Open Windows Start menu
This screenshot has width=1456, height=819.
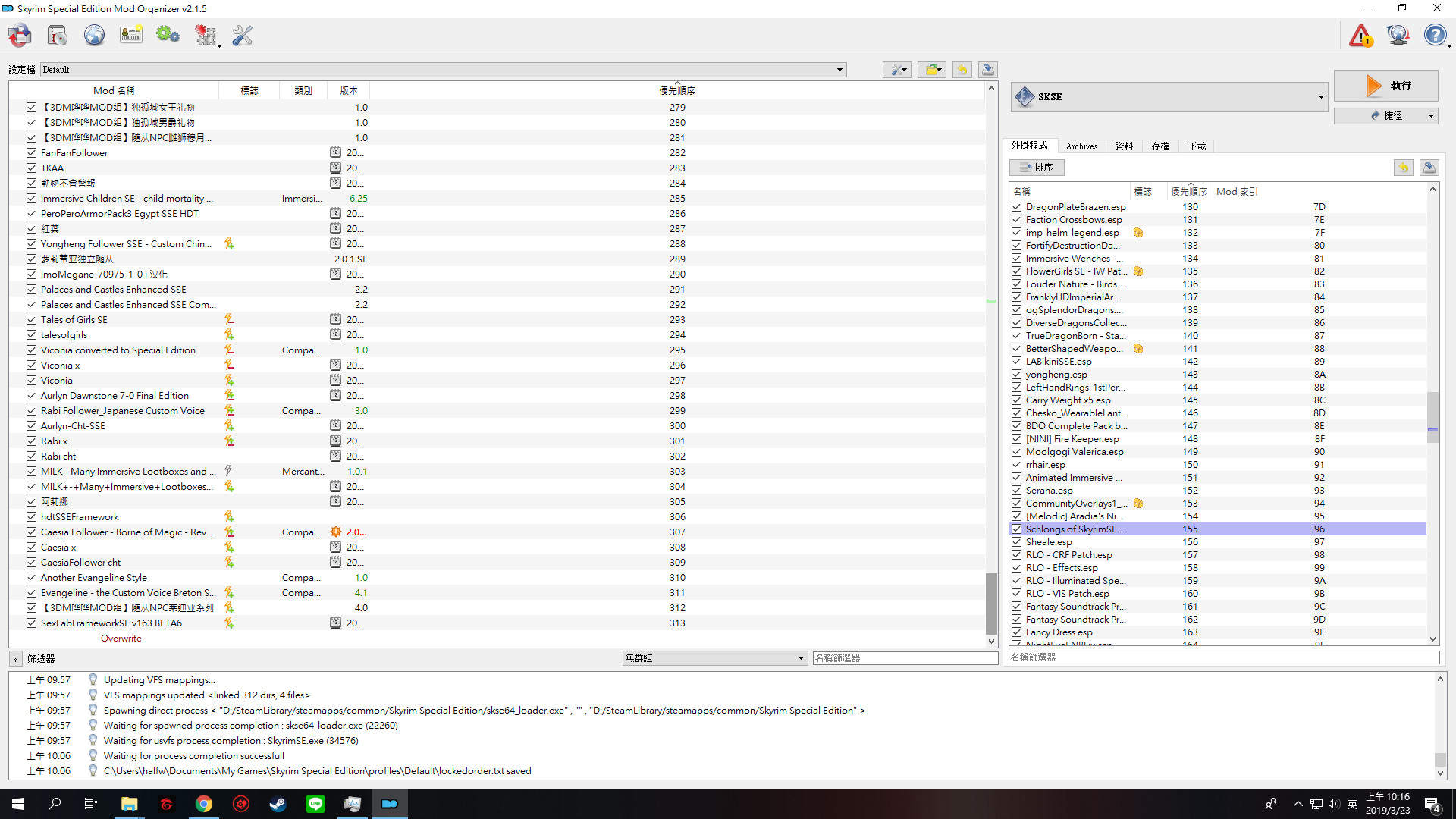click(x=18, y=804)
